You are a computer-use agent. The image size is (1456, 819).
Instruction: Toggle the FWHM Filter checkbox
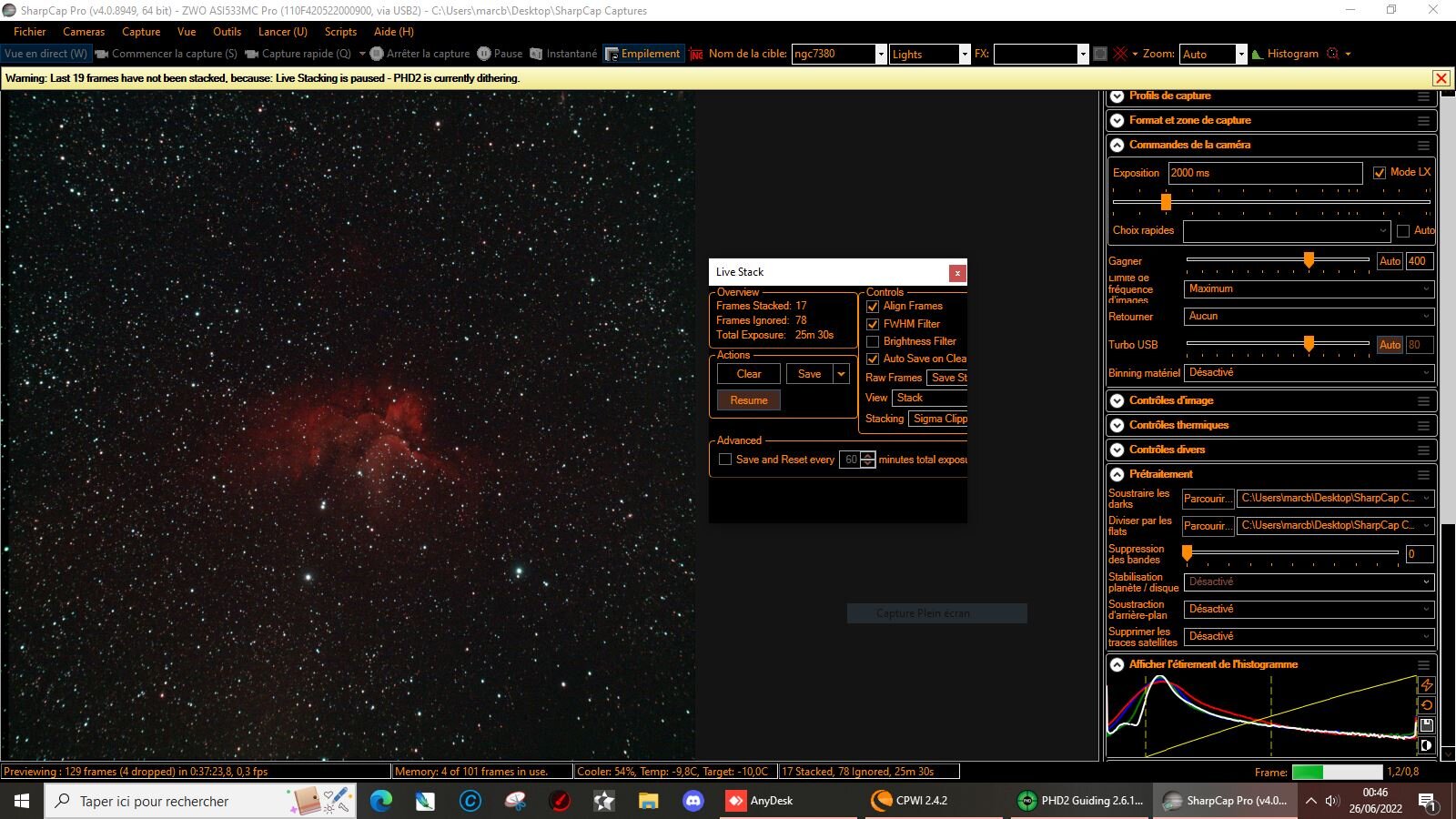[x=873, y=324]
